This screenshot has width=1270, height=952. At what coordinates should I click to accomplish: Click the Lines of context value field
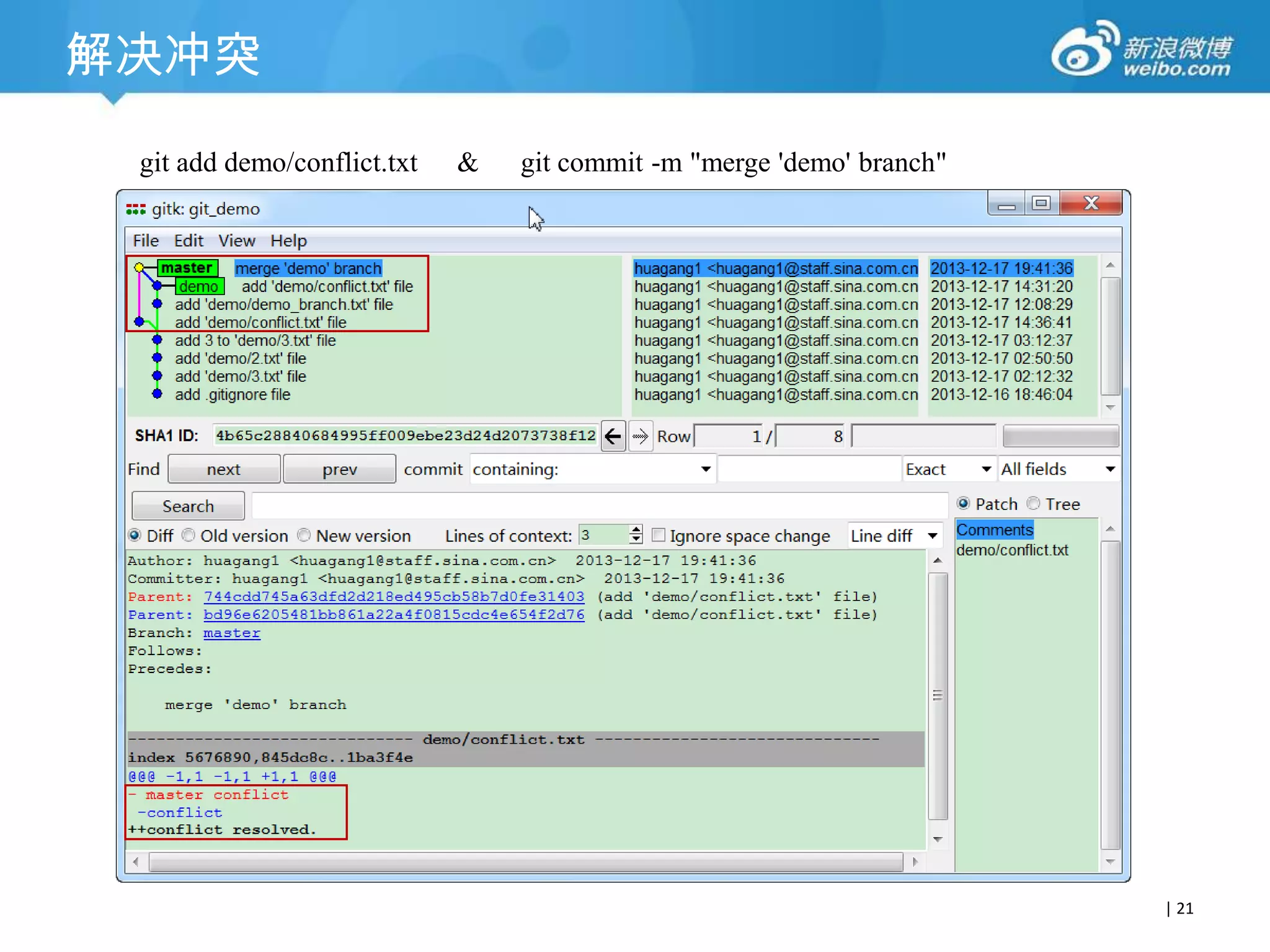(x=604, y=535)
